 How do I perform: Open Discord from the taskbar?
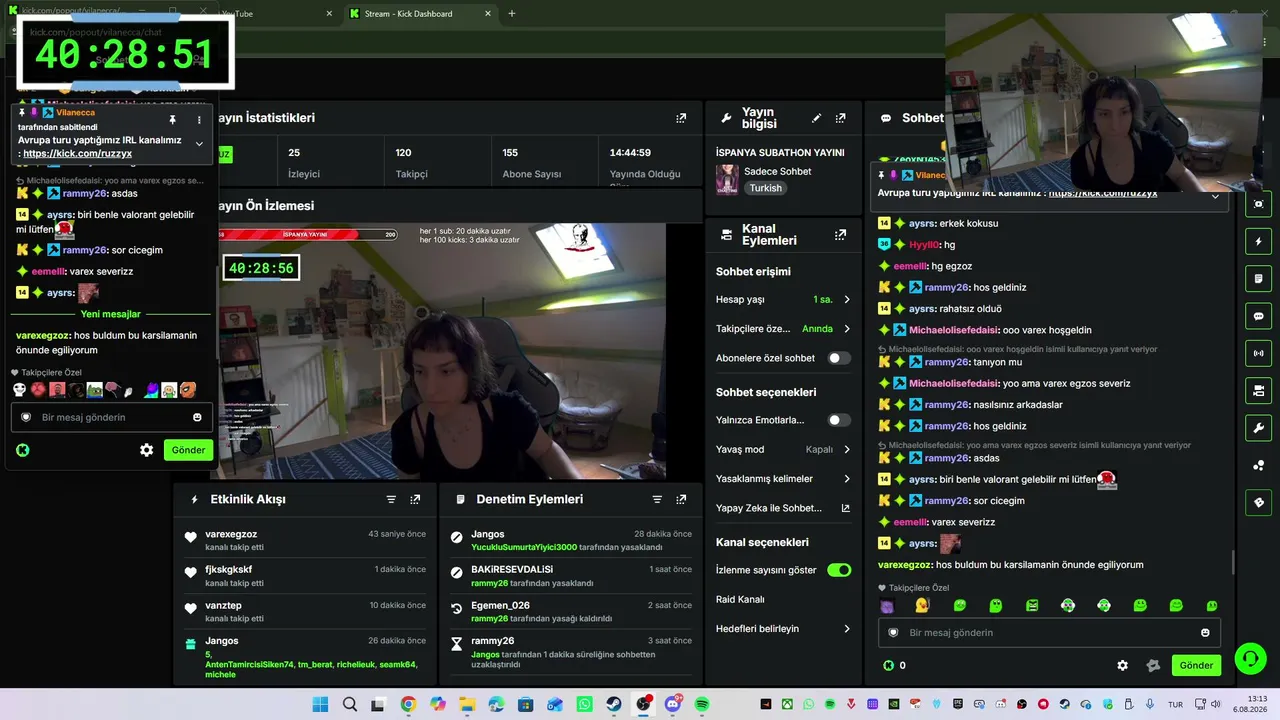click(x=673, y=705)
